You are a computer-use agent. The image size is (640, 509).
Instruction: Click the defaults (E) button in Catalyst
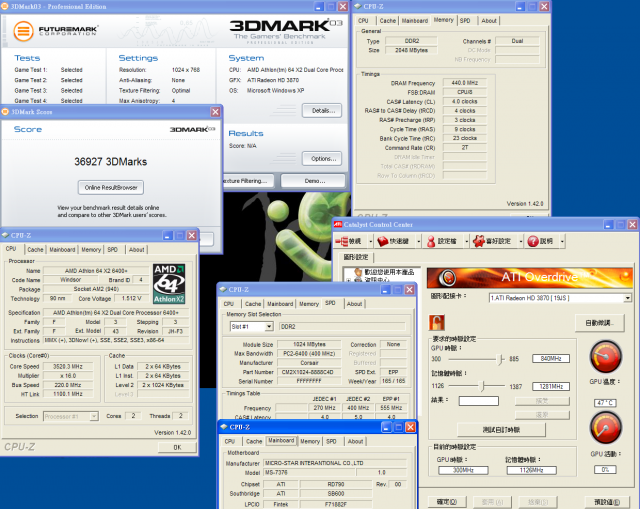607,502
